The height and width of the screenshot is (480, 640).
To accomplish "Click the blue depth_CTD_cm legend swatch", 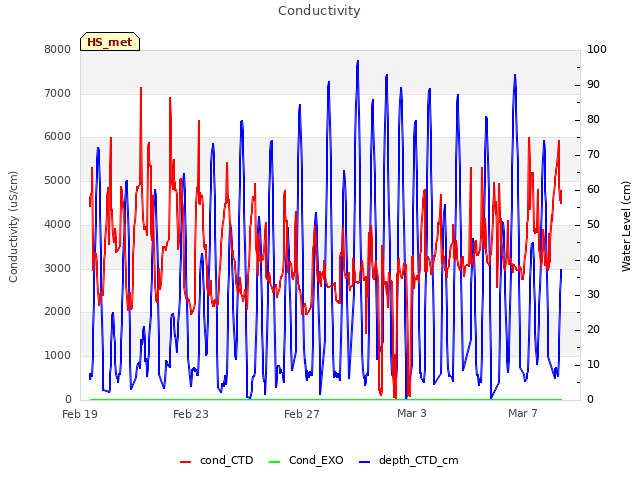I will 364,462.
